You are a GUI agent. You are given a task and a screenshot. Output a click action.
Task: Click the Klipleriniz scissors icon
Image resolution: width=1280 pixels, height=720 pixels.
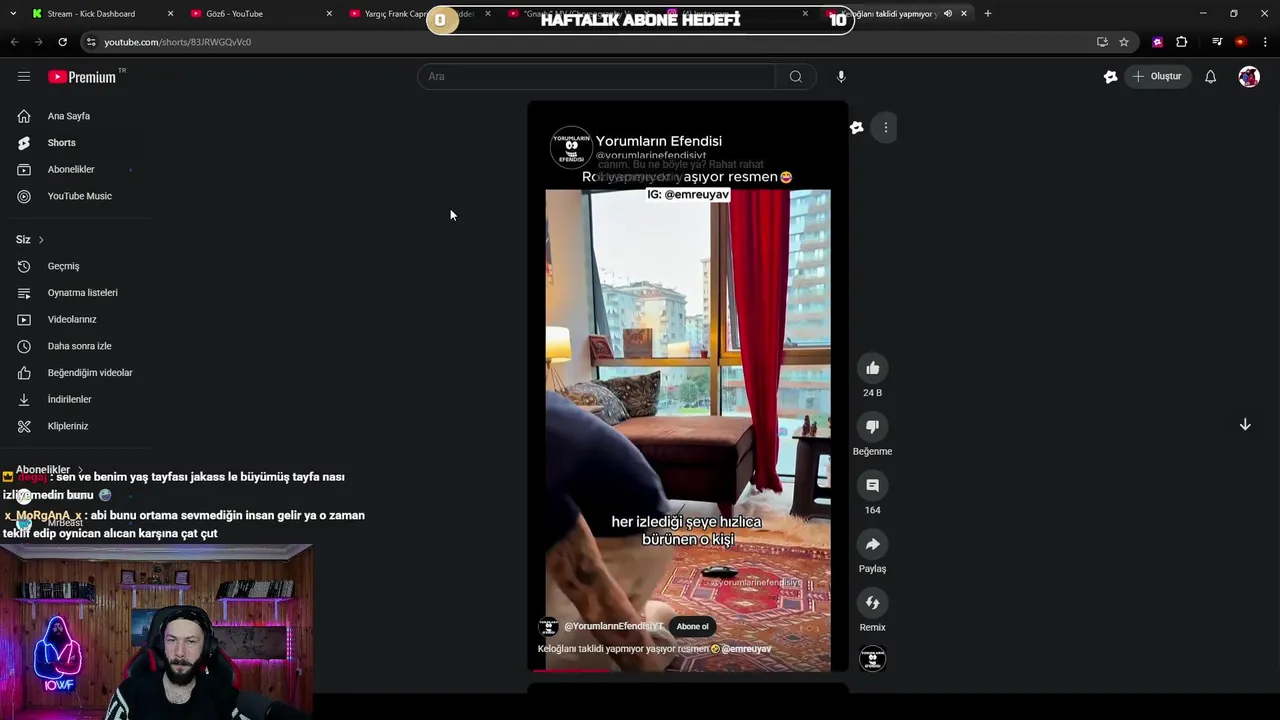[x=24, y=426]
